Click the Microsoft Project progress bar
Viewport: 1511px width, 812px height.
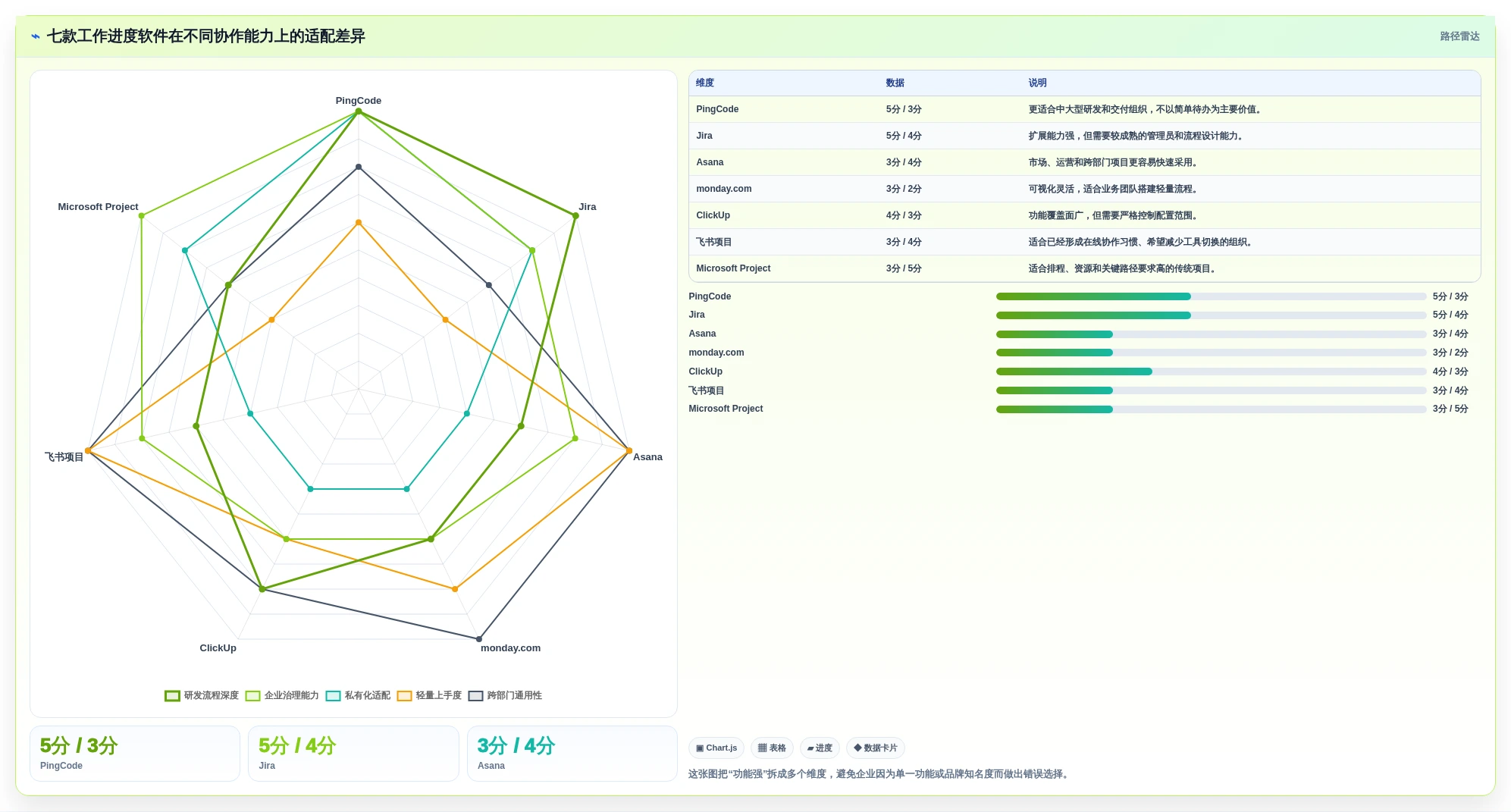1211,409
